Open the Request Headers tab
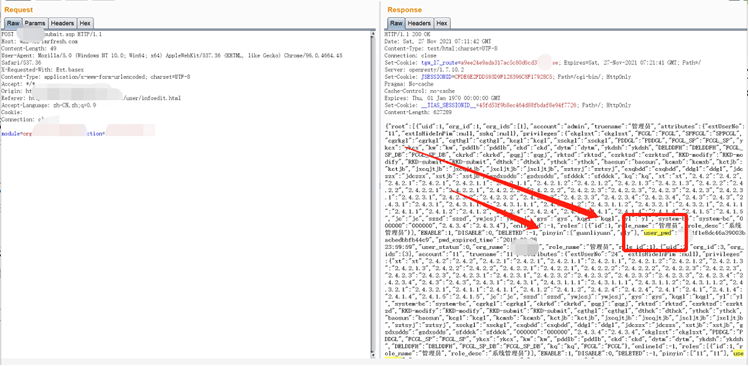The height and width of the screenshot is (366, 749). pos(62,23)
